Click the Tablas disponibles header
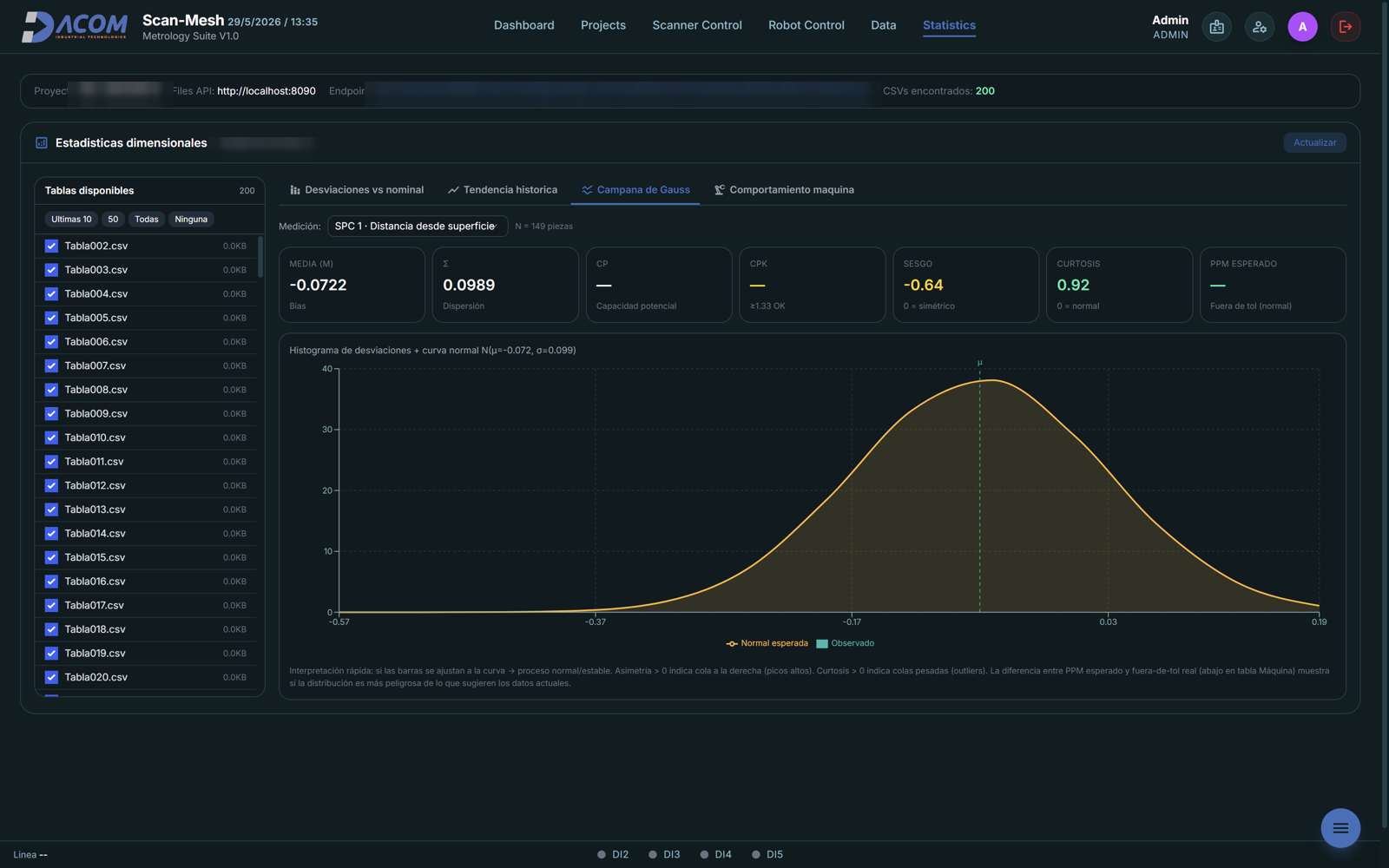 coord(89,191)
